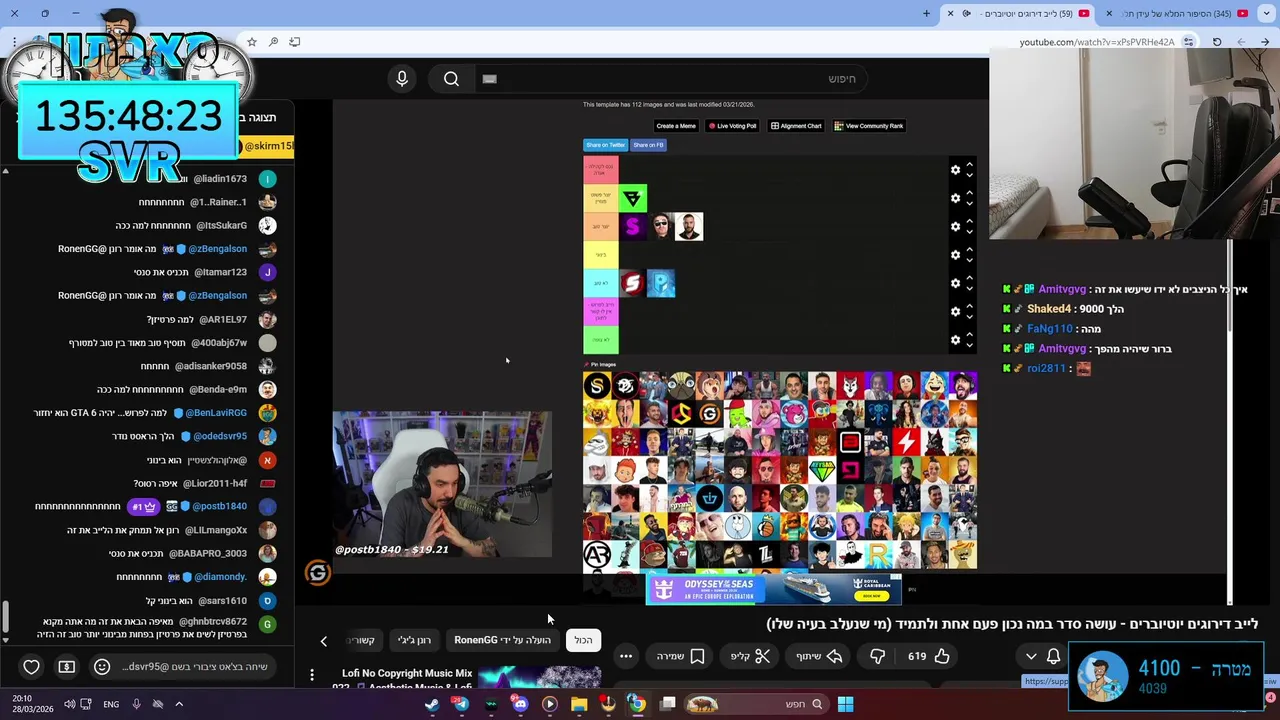The height and width of the screenshot is (720, 1280).
Task: Select the purple S logo in orange tier
Action: [x=633, y=227]
